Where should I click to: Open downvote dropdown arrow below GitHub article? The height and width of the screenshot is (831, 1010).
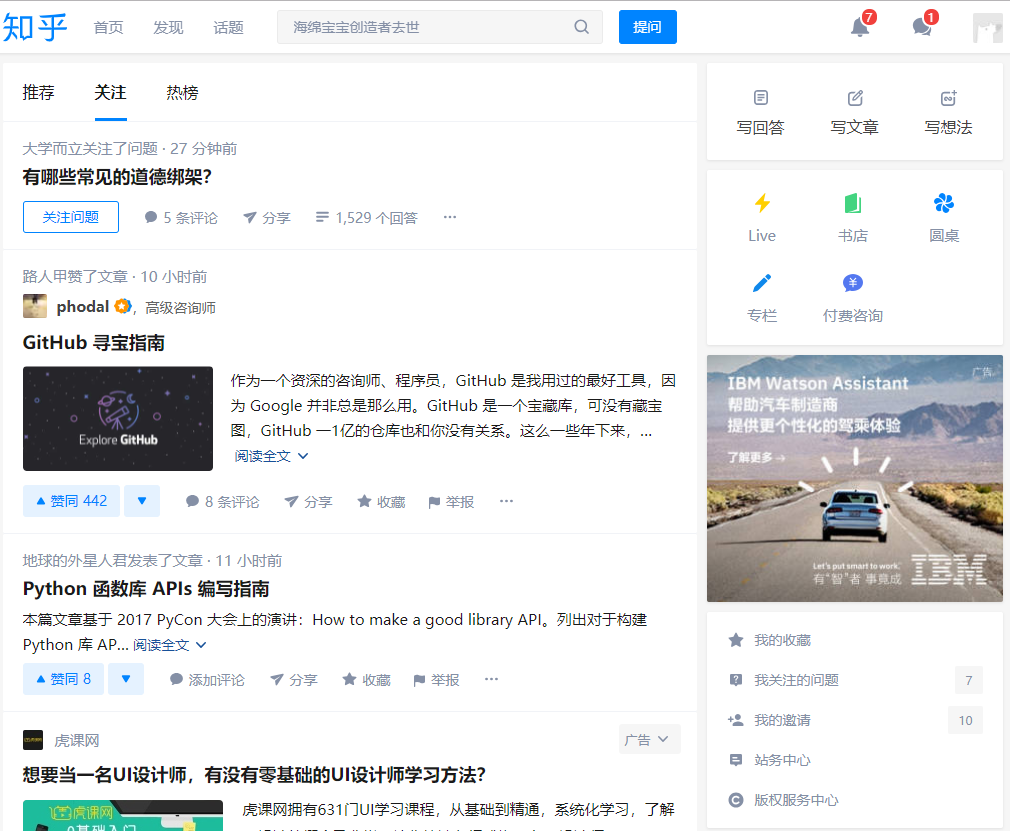(x=141, y=501)
